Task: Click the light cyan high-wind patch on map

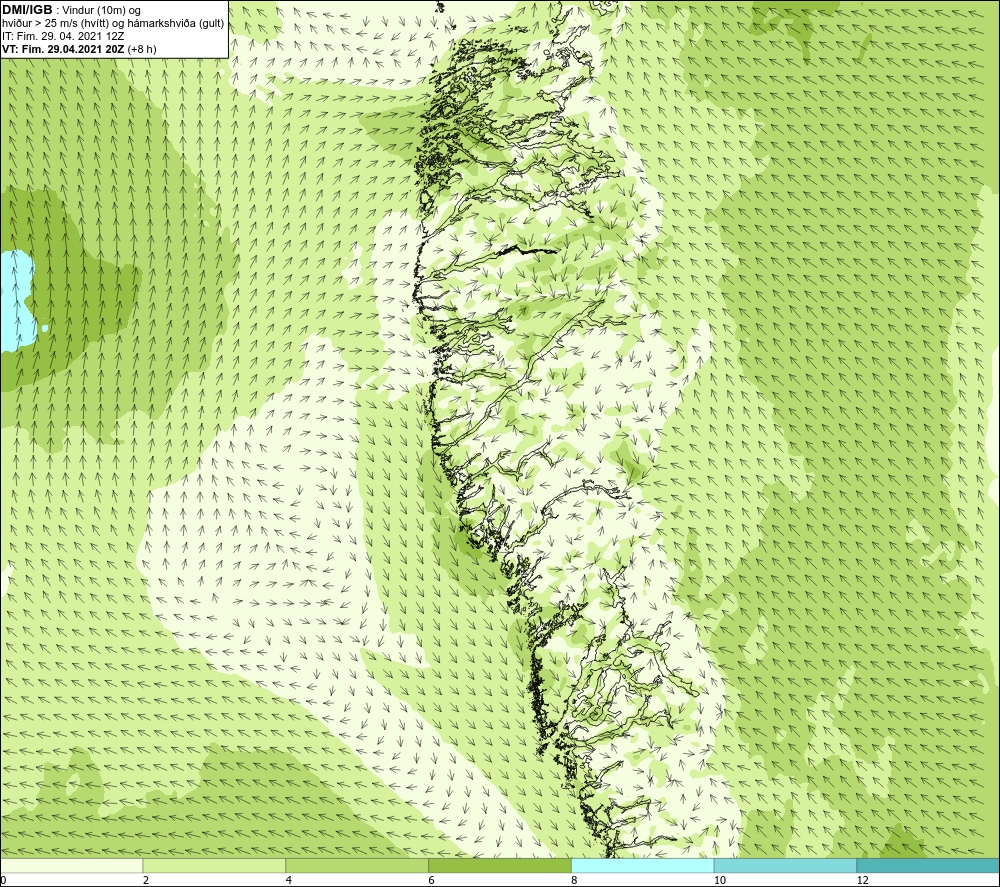Action: 17,300
